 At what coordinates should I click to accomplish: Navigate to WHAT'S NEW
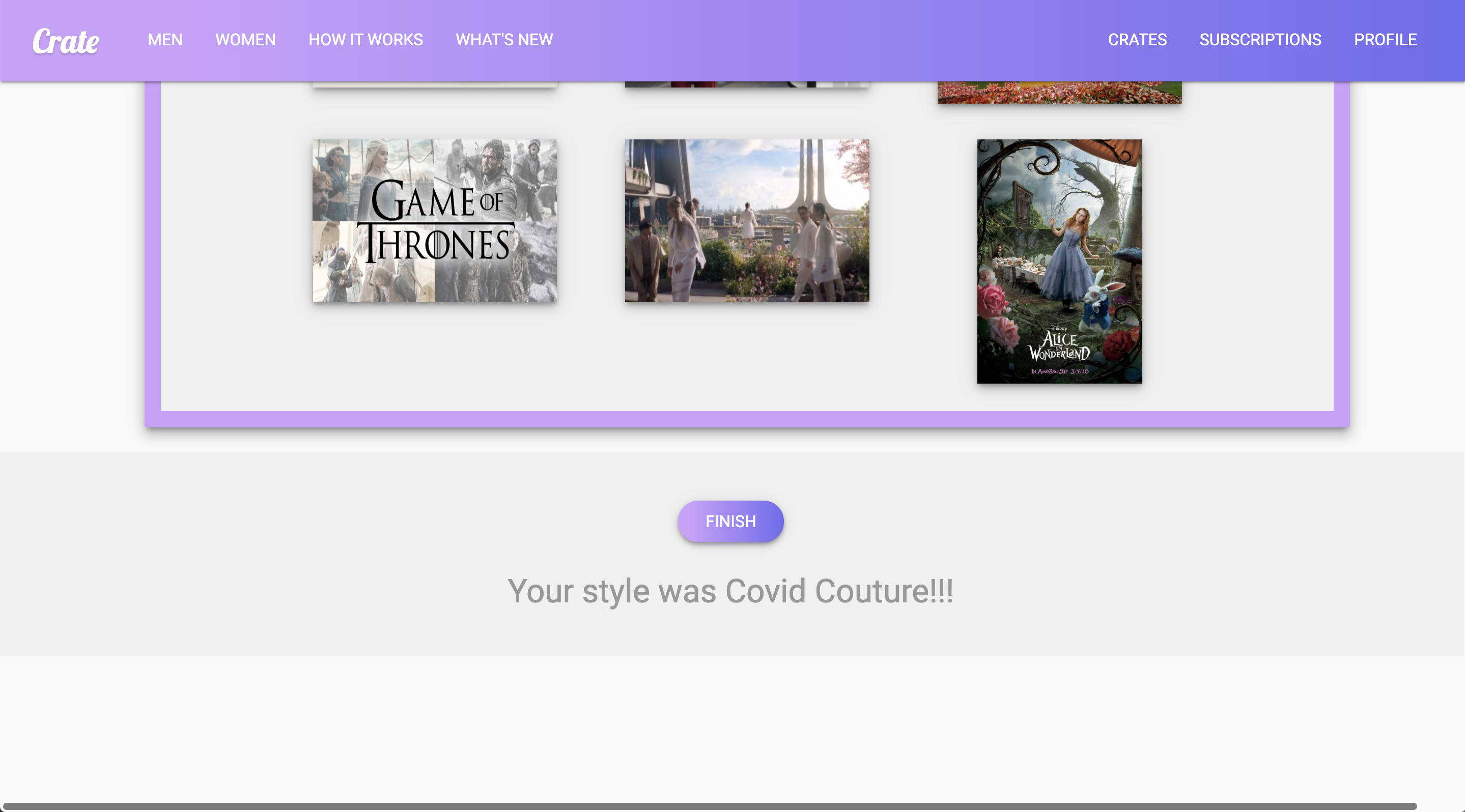[504, 40]
